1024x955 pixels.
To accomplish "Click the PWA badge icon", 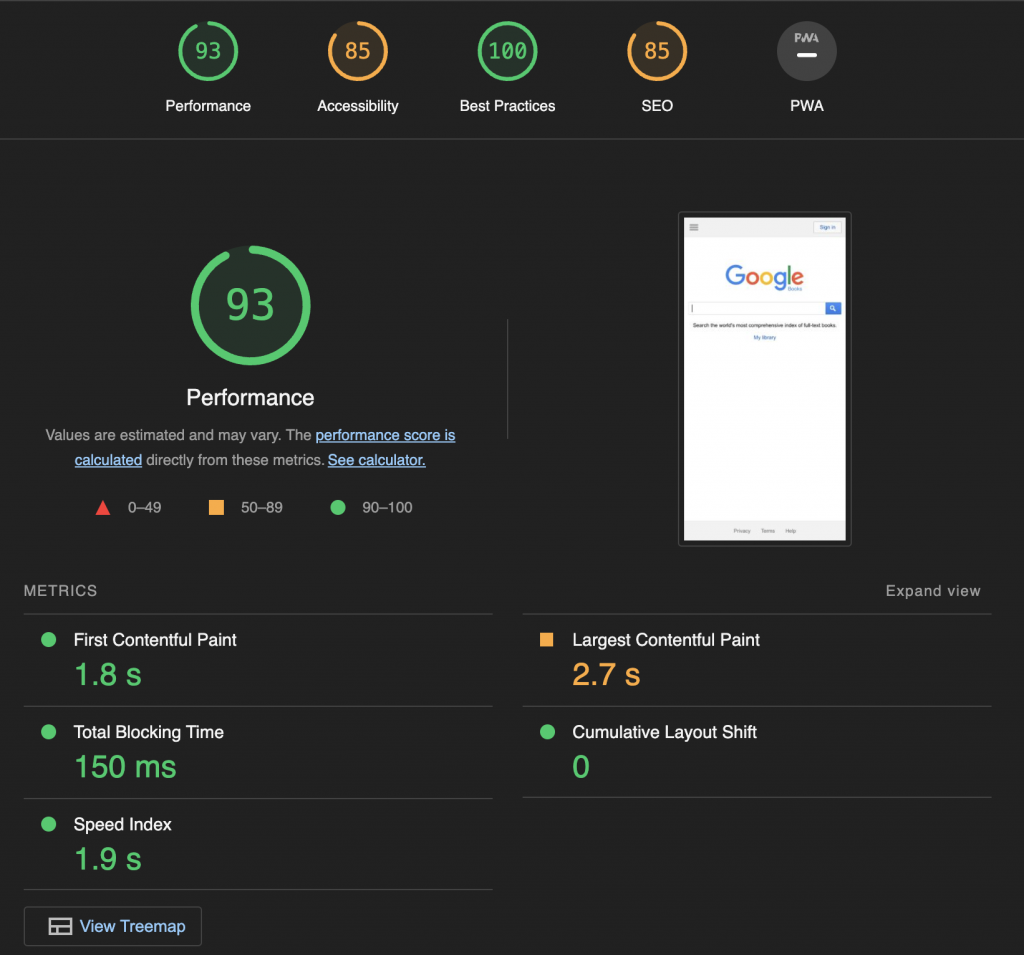I will (806, 51).
